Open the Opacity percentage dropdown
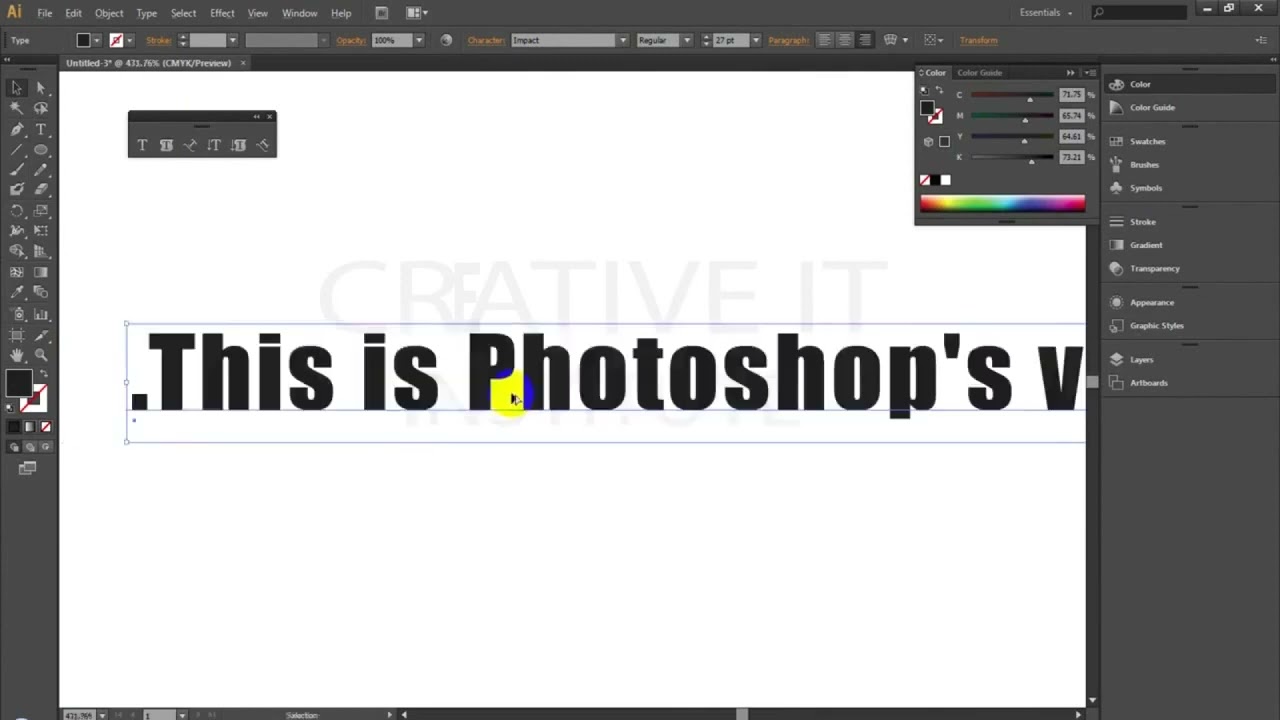Viewport: 1280px width, 720px height. [418, 40]
